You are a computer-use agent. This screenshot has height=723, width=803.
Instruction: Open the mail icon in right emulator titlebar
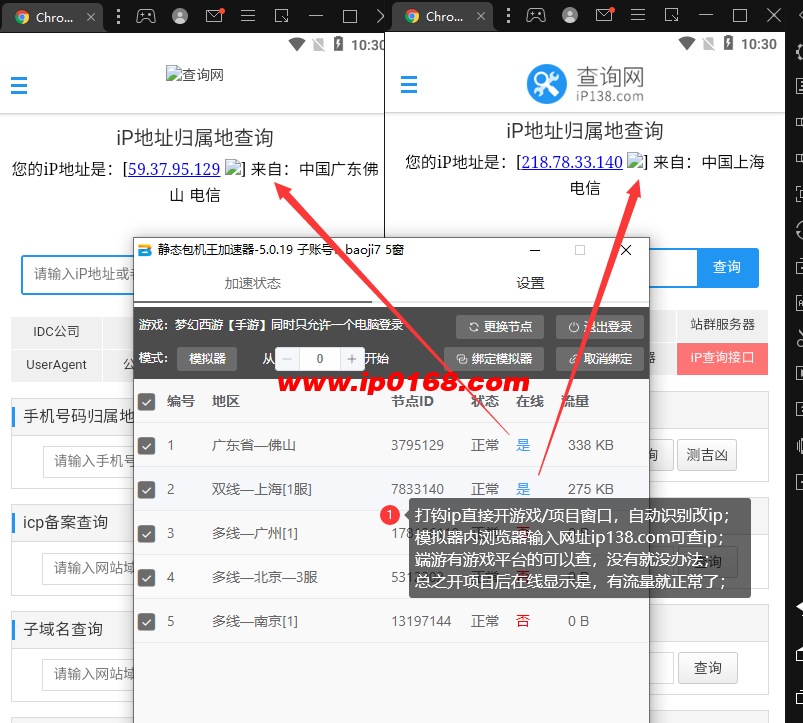tap(604, 15)
